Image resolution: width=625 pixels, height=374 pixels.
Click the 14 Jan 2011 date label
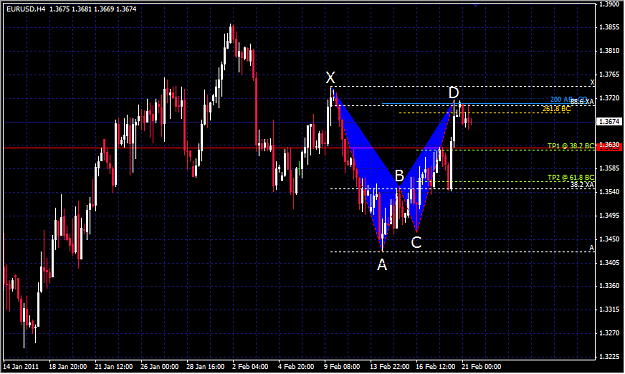tap(21, 366)
